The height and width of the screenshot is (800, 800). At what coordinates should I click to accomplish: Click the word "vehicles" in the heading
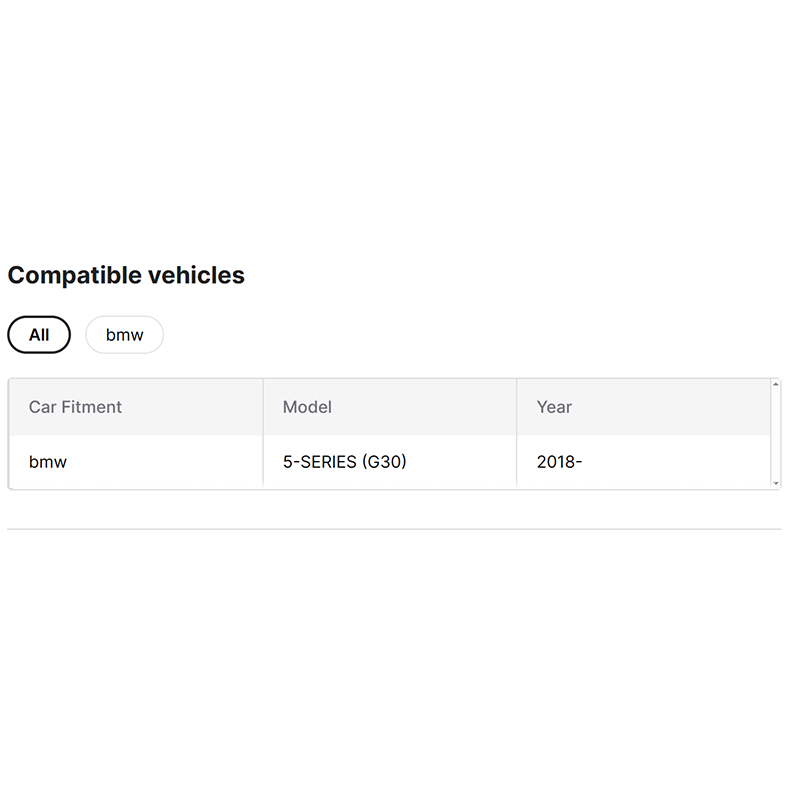pos(198,275)
